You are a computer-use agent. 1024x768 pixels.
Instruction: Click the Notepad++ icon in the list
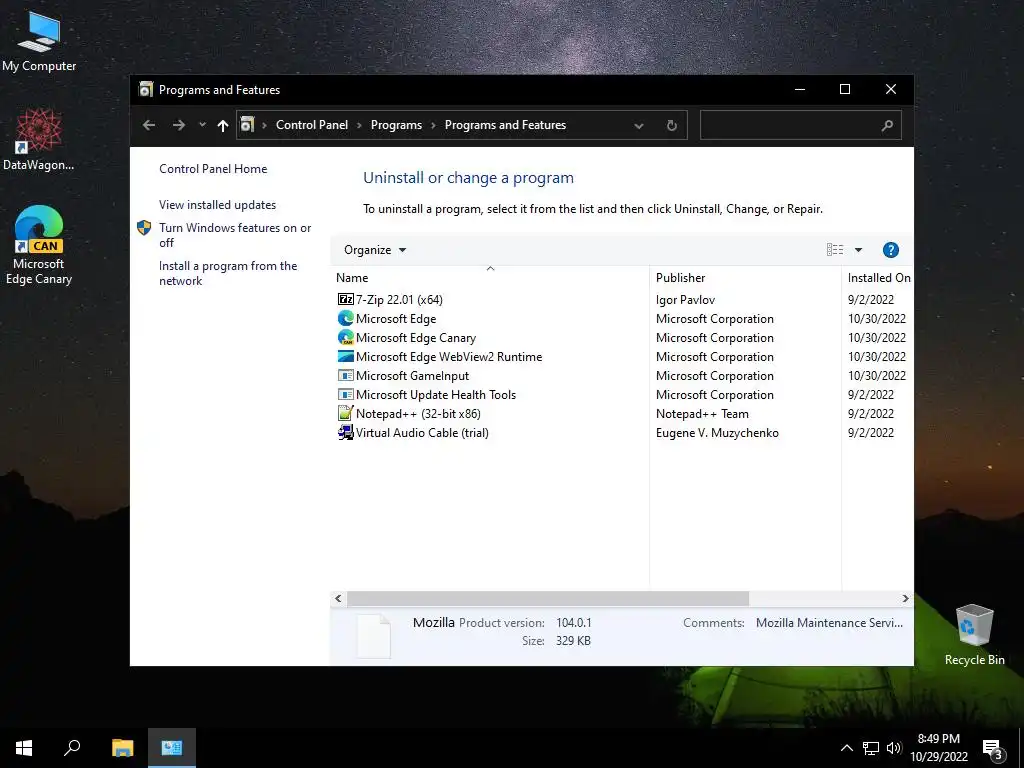click(345, 413)
